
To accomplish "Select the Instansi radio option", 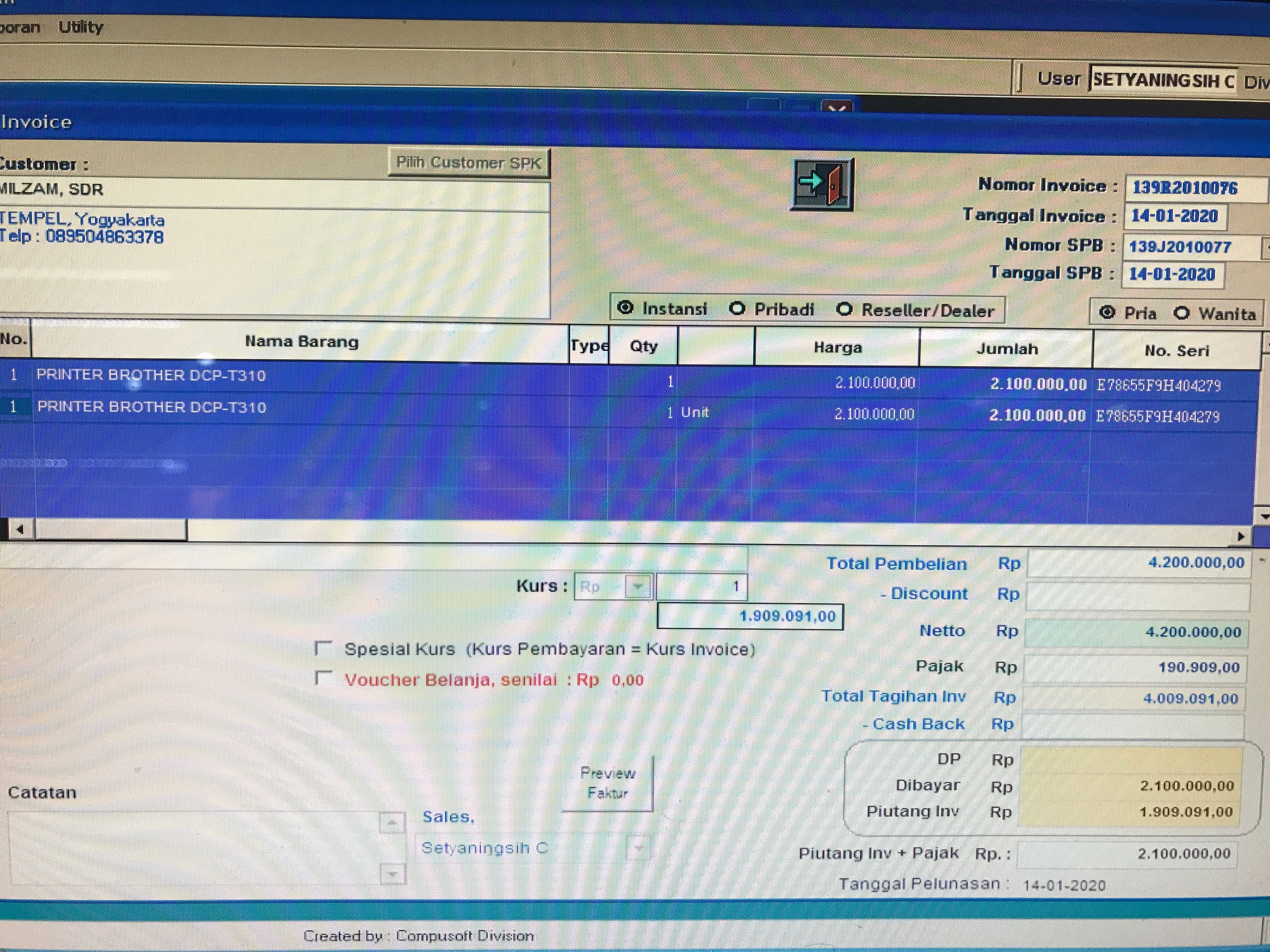I will (625, 308).
